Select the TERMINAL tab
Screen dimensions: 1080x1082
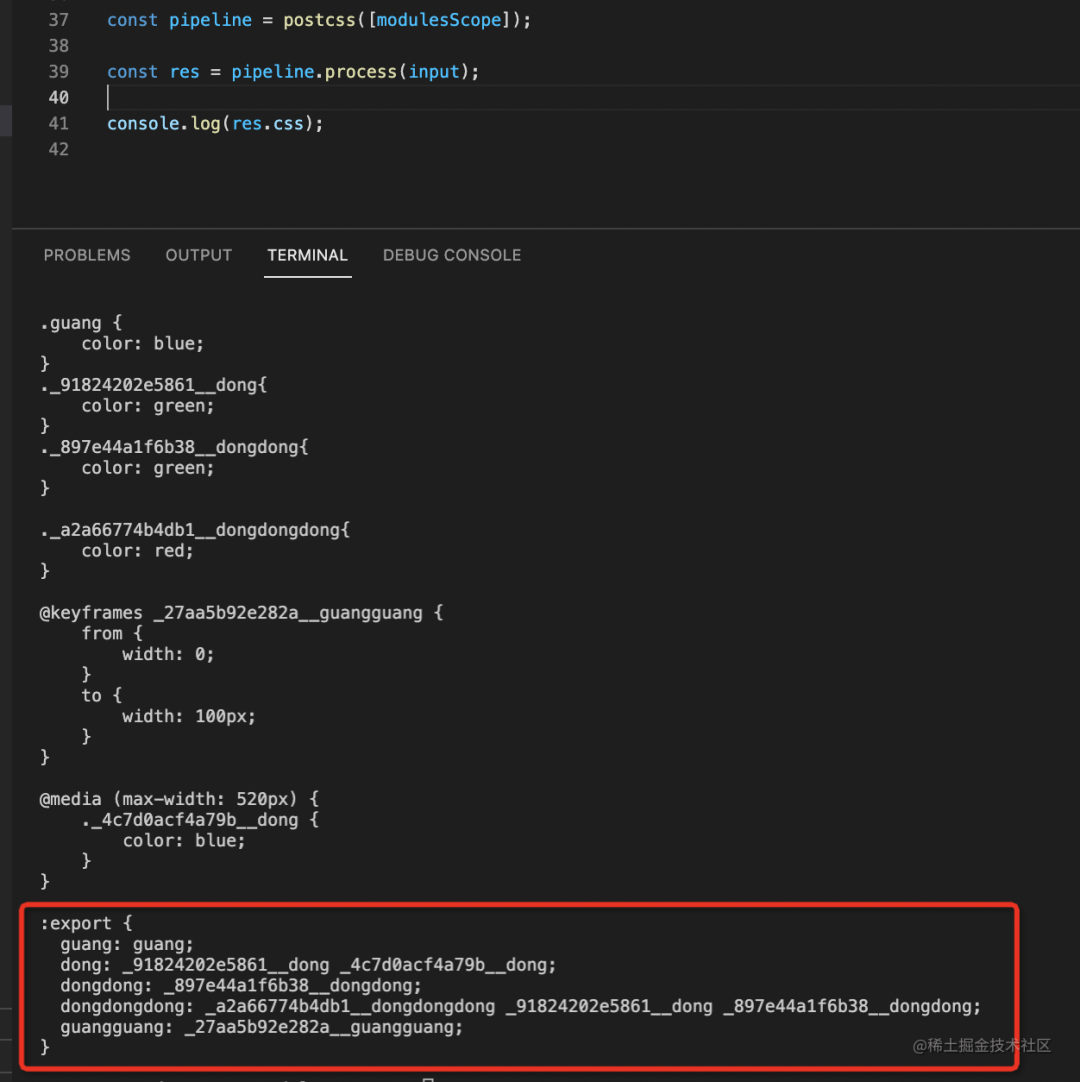coord(307,255)
